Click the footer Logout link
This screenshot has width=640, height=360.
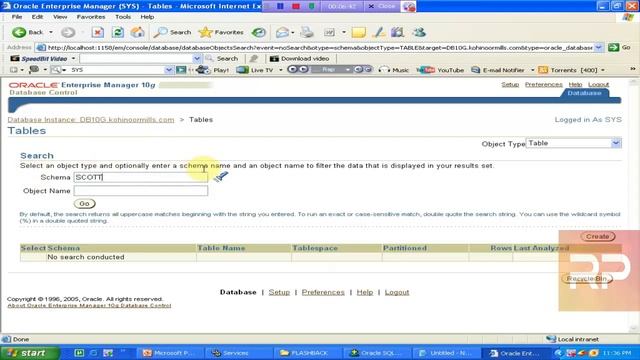(397, 292)
